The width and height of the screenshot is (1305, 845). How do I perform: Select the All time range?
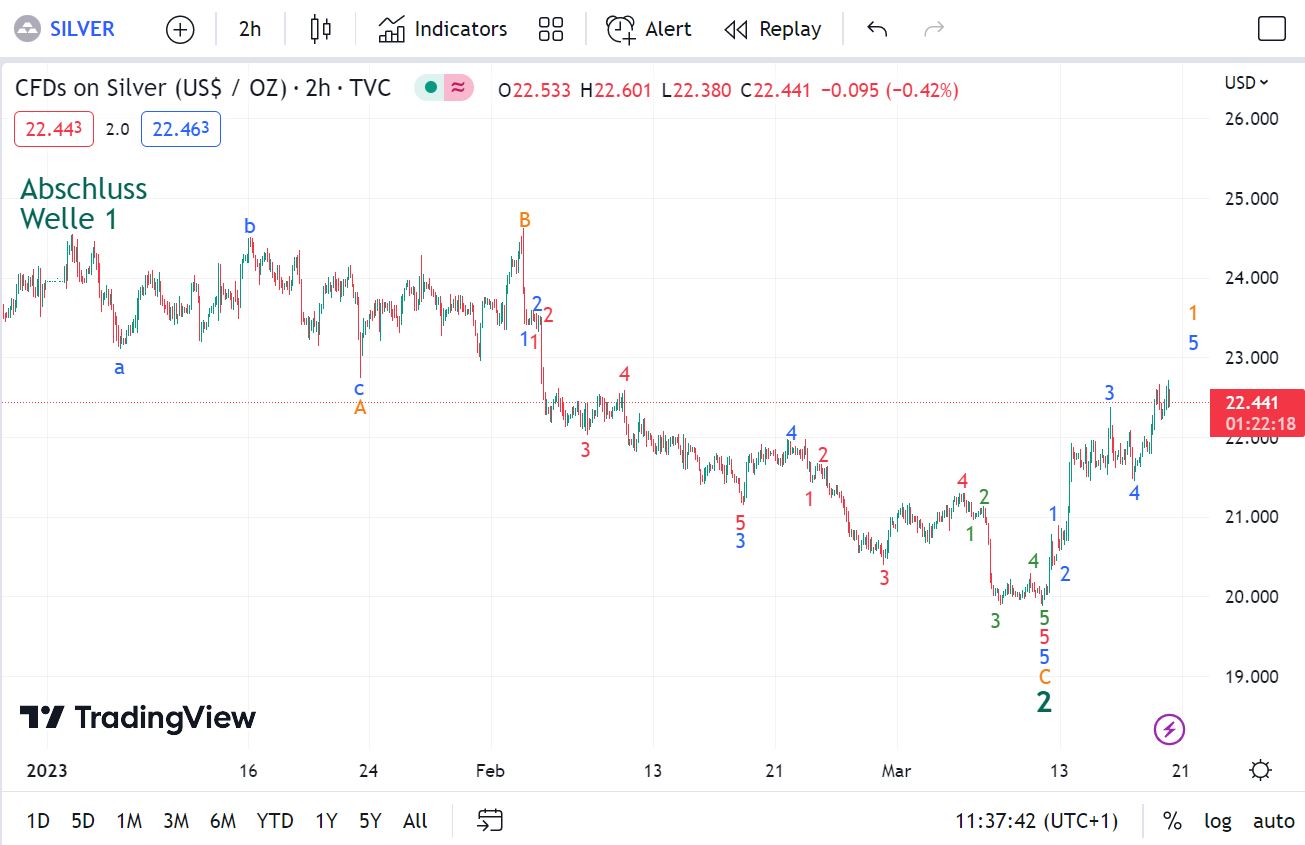coord(415,821)
